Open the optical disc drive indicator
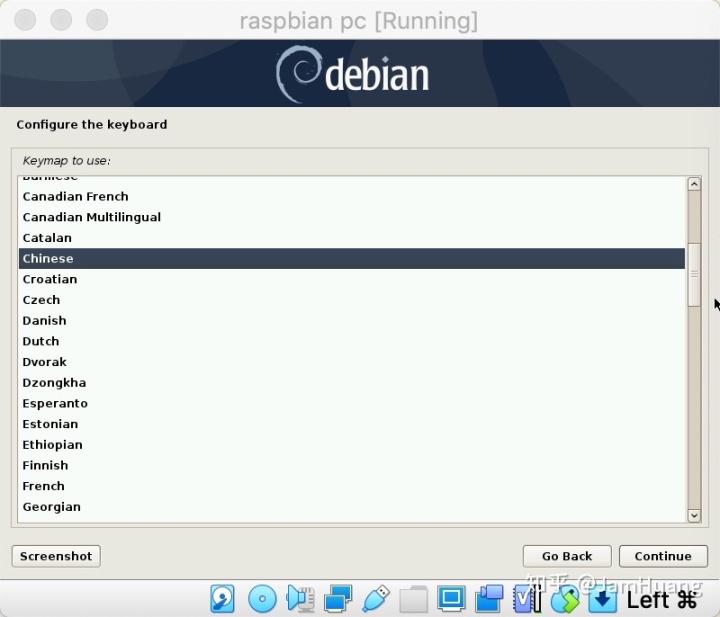 (262, 599)
